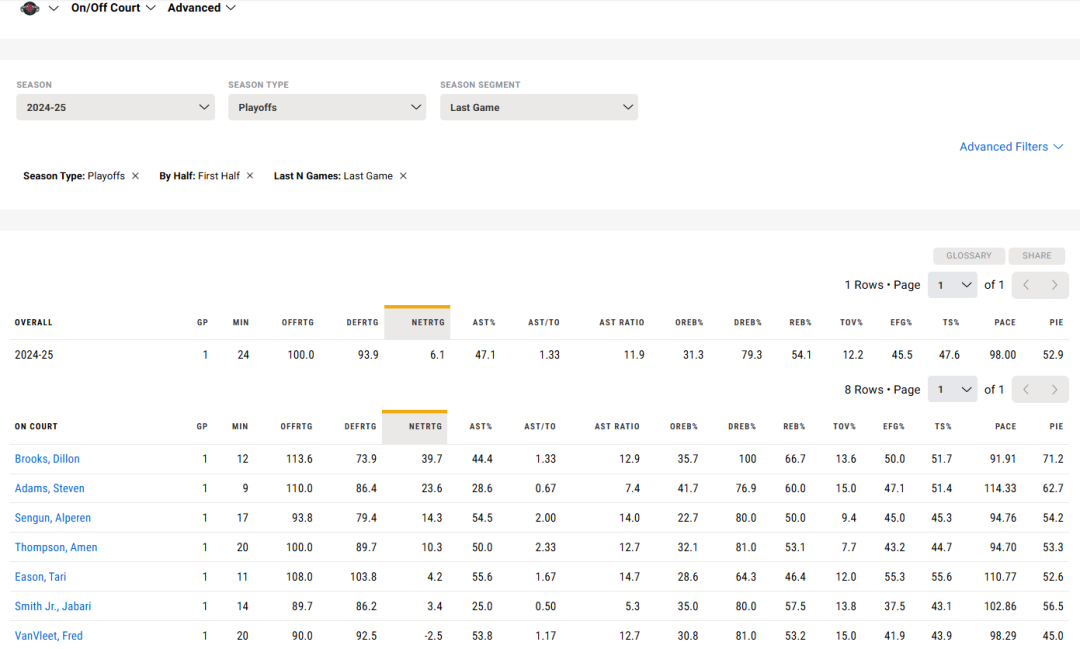Go to next page in Overall table
This screenshot has width=1080, height=649.
(x=1054, y=285)
